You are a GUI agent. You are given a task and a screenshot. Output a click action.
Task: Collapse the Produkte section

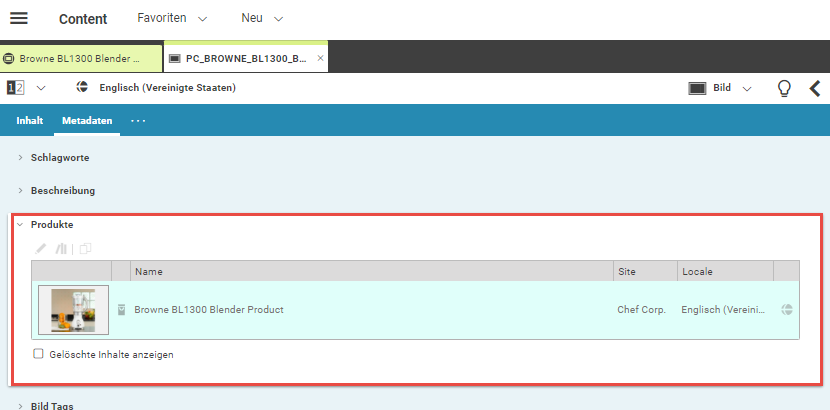pyautogui.click(x=20, y=225)
